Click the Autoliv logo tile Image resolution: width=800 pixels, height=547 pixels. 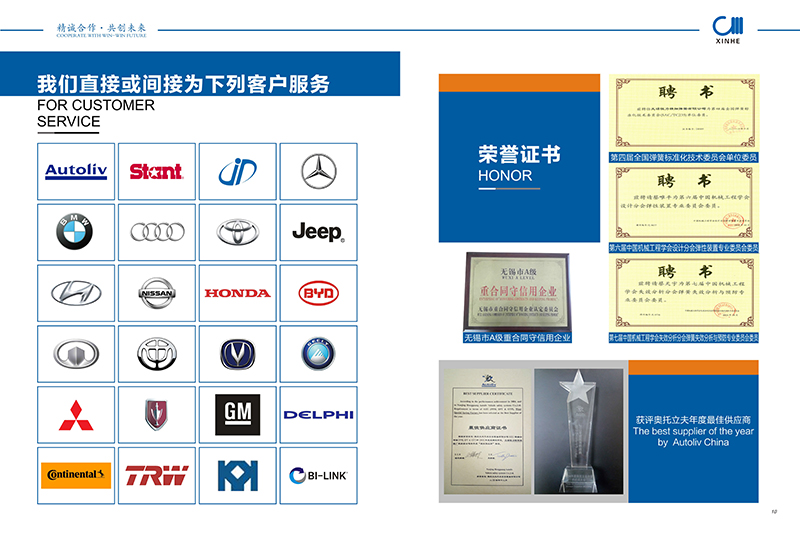[75, 171]
